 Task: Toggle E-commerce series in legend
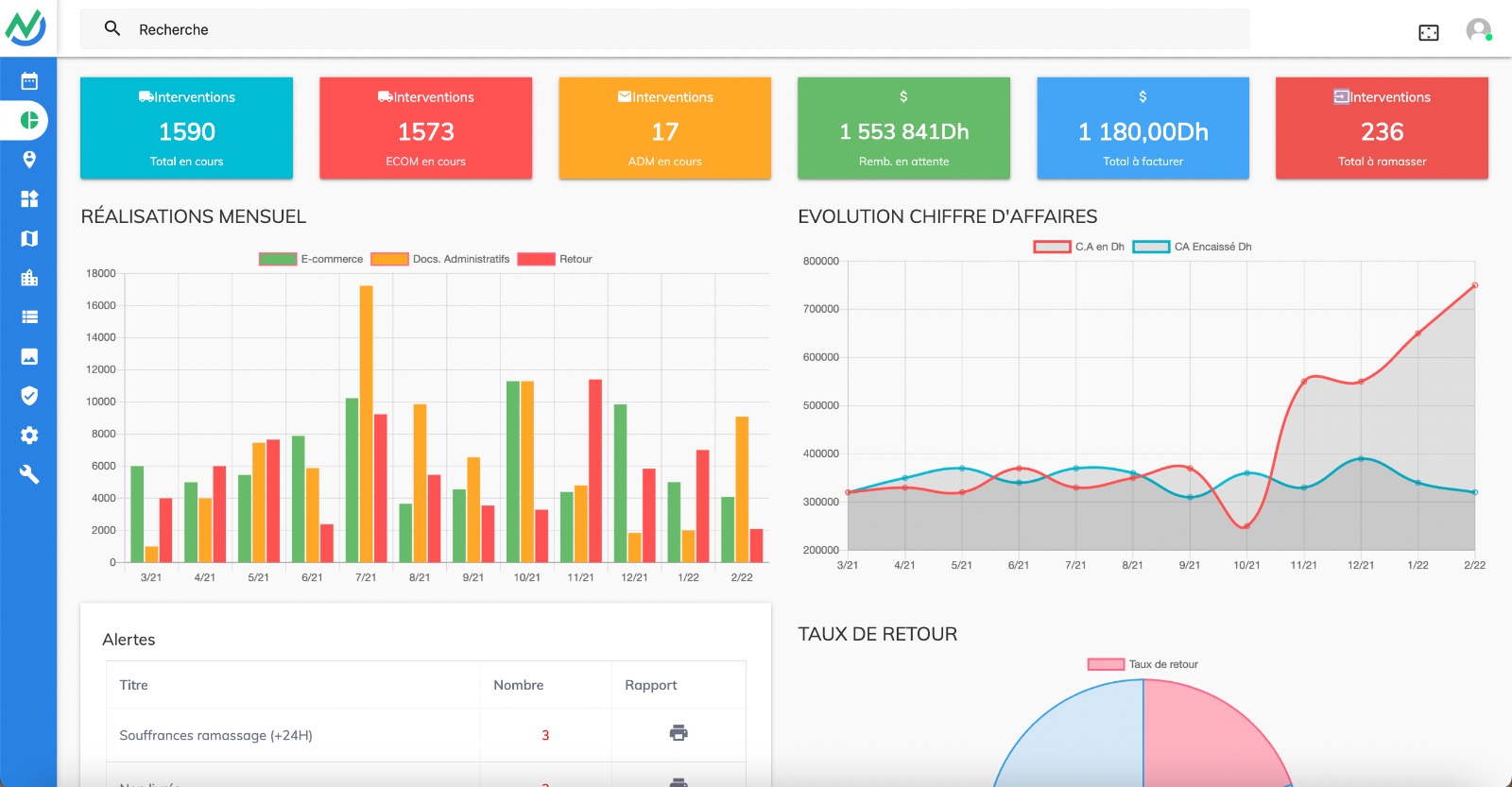coord(311,259)
